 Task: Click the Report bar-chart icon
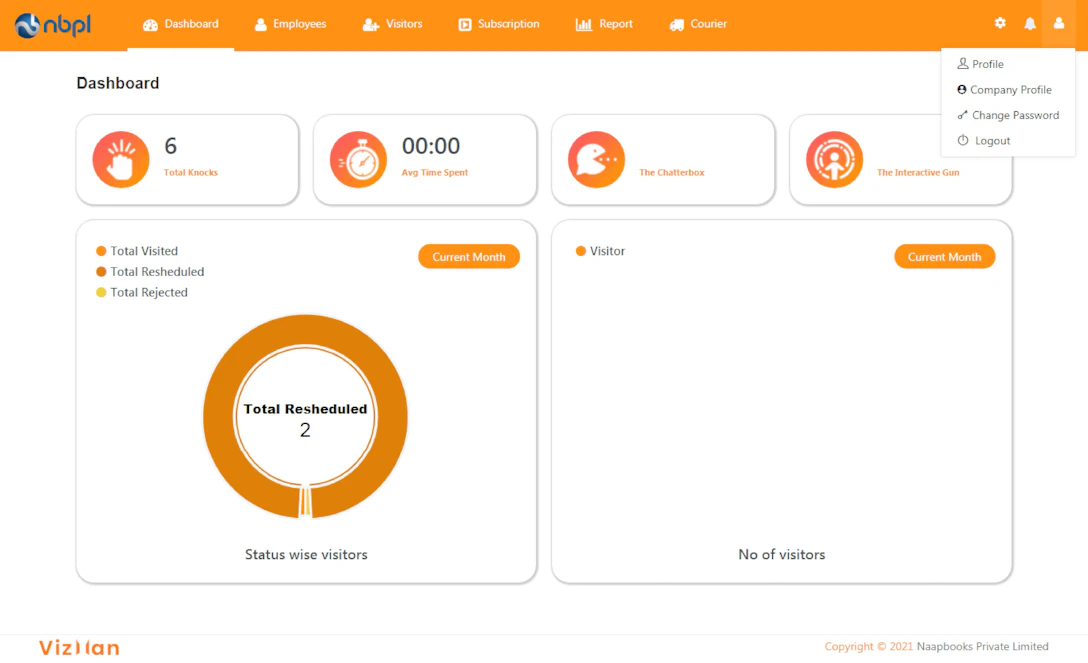click(x=584, y=25)
